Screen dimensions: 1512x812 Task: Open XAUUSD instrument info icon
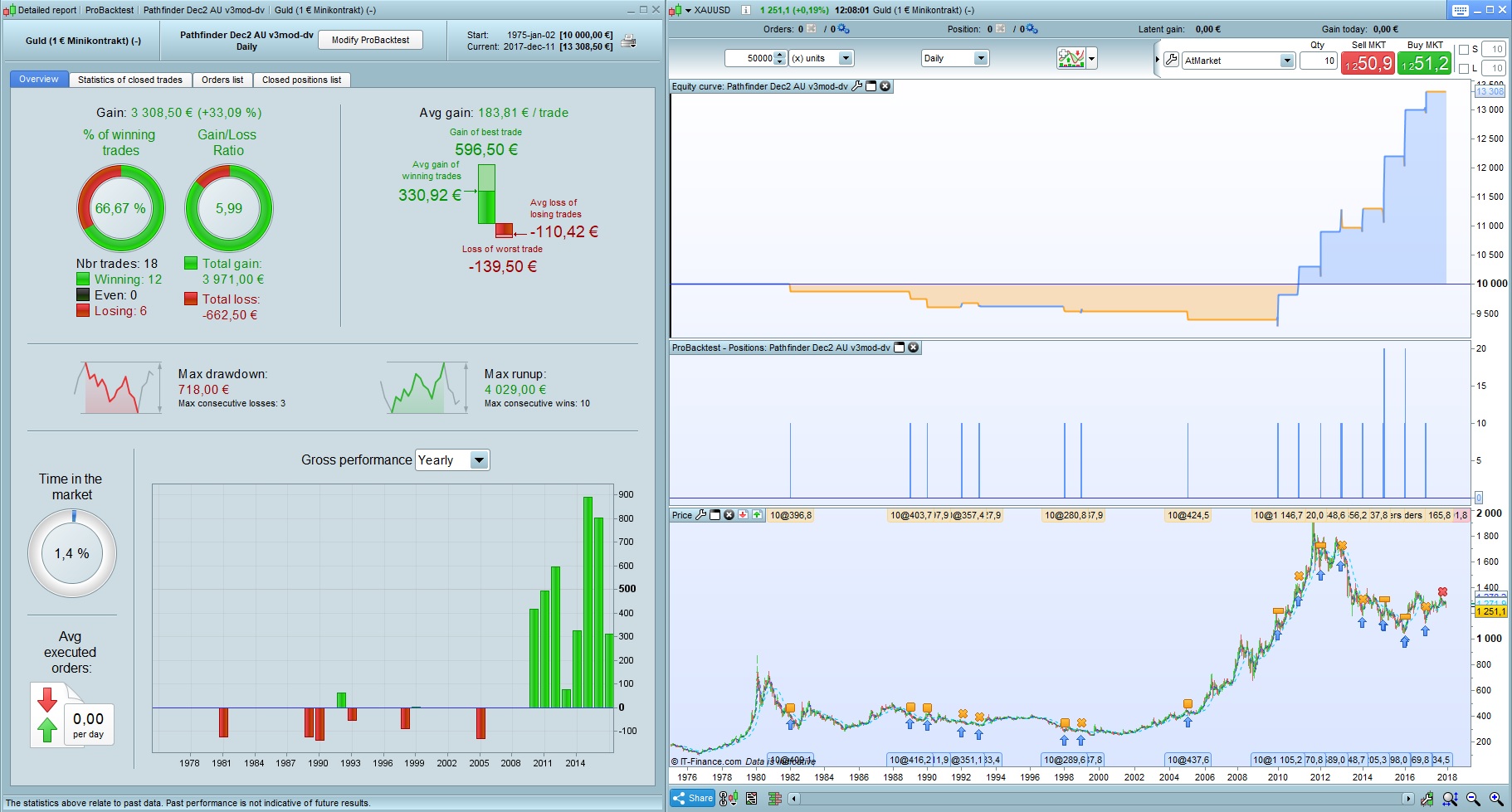tap(745, 10)
